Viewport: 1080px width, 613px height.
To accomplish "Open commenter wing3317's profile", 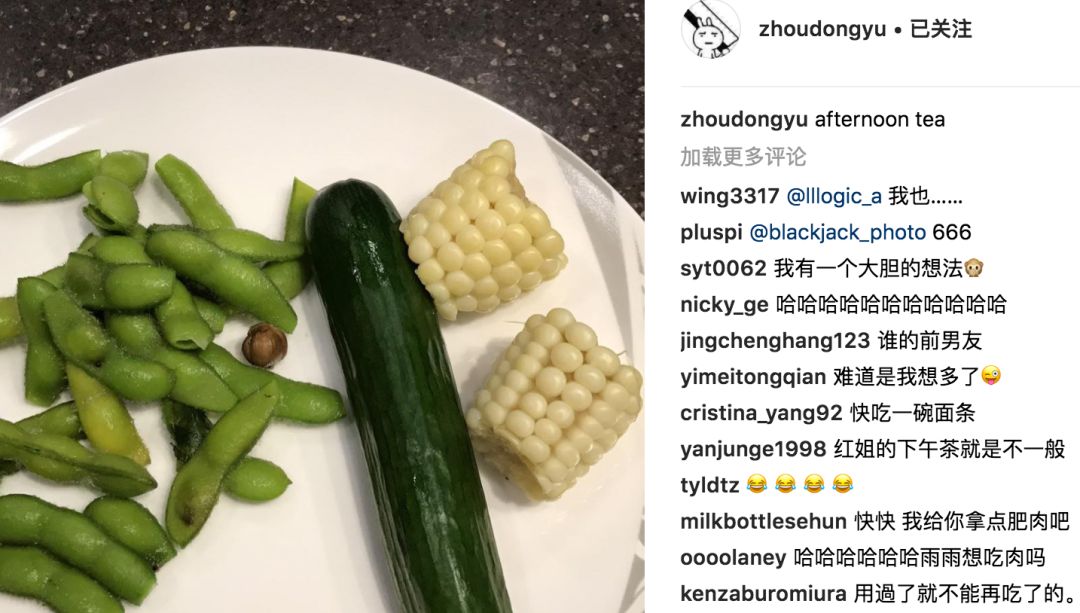I will (729, 196).
